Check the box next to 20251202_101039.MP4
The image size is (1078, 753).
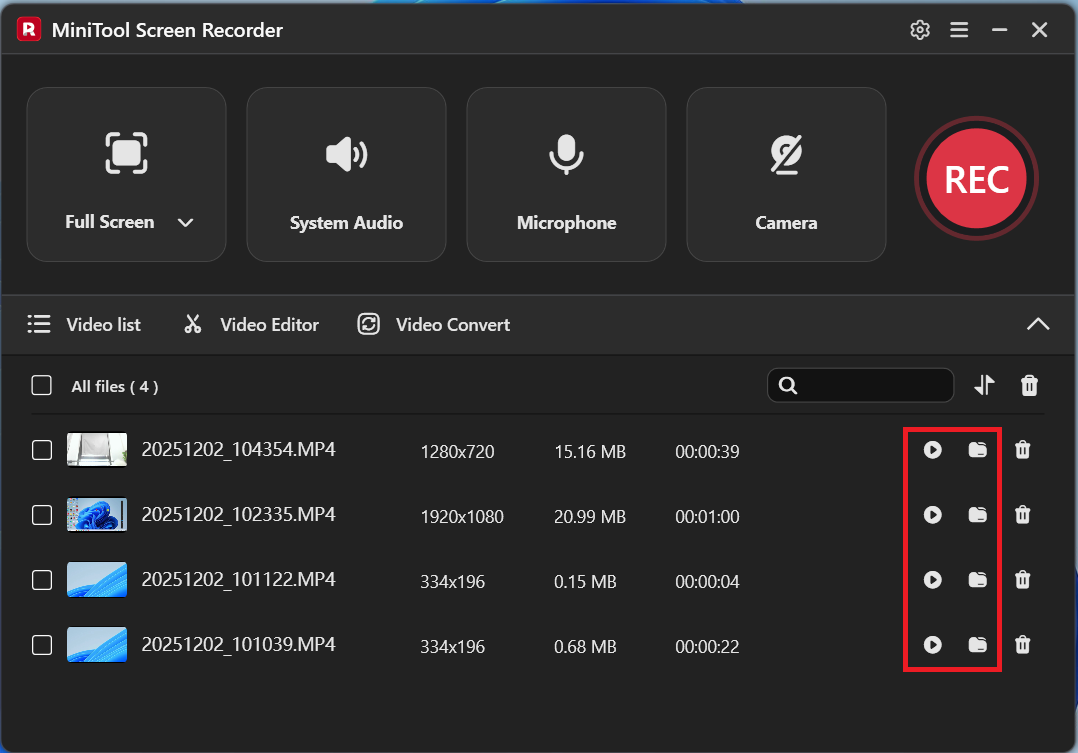[41, 645]
